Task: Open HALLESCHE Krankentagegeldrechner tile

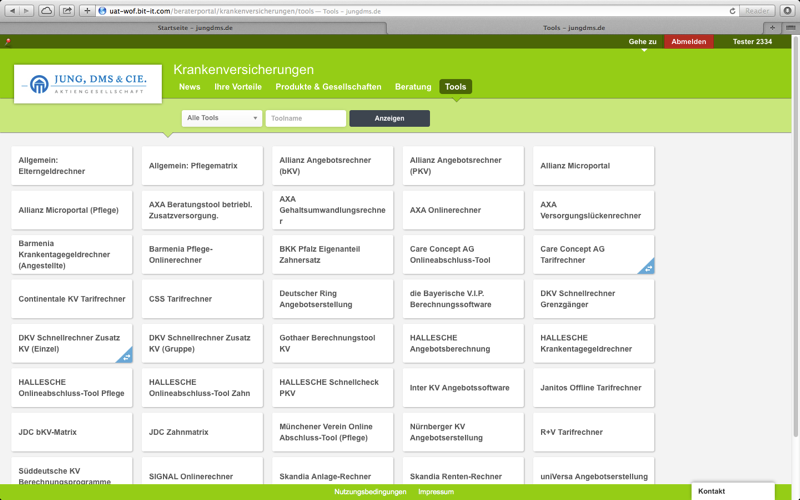Action: pyautogui.click(x=593, y=343)
